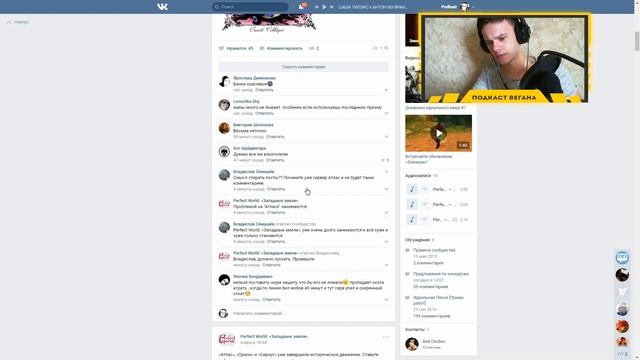Viewport: 640px width, 360px height.
Task: Open Яночка Бондаренко's avatar
Action: point(224,280)
